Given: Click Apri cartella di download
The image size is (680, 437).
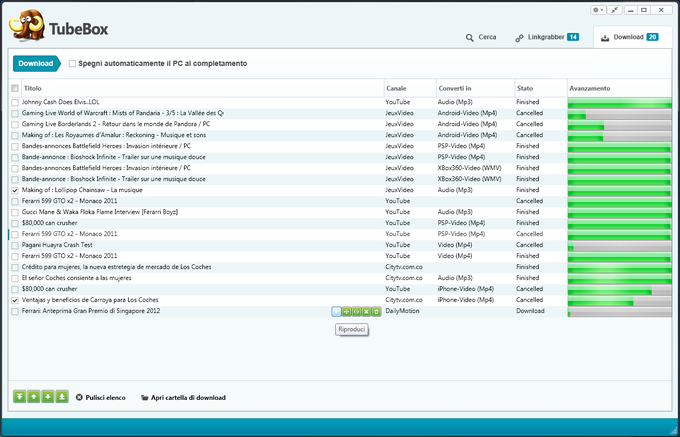Looking at the screenshot, I should [x=183, y=398].
